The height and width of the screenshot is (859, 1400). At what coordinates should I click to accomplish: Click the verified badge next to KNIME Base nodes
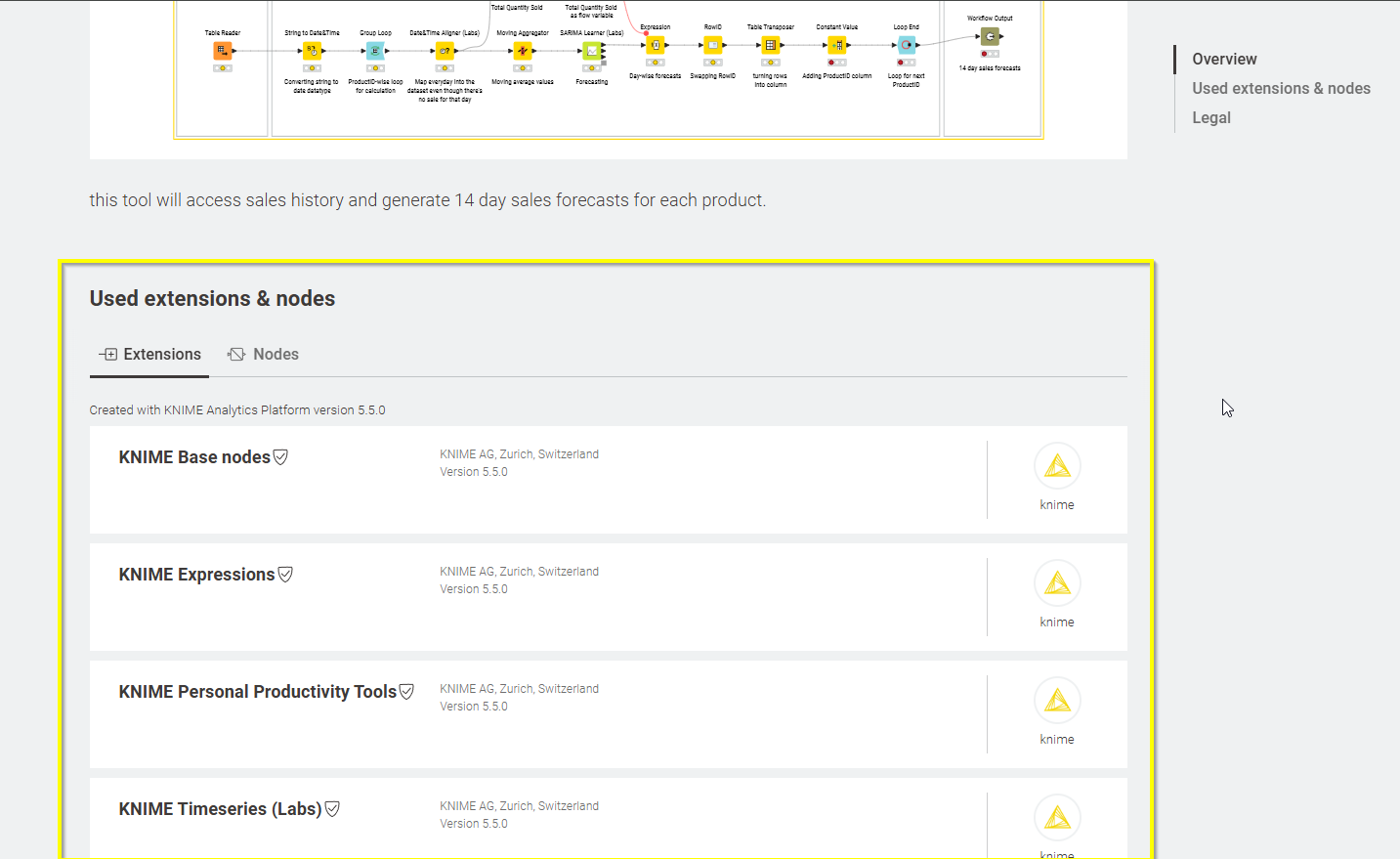click(281, 457)
